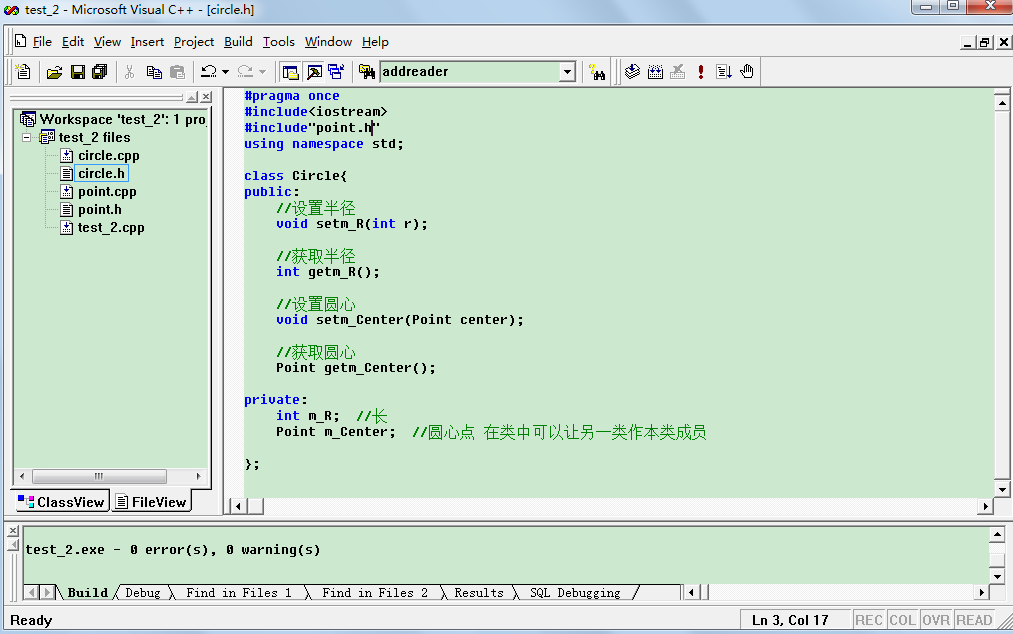
Task: Click the OVR status bar indicator
Action: [x=936, y=620]
